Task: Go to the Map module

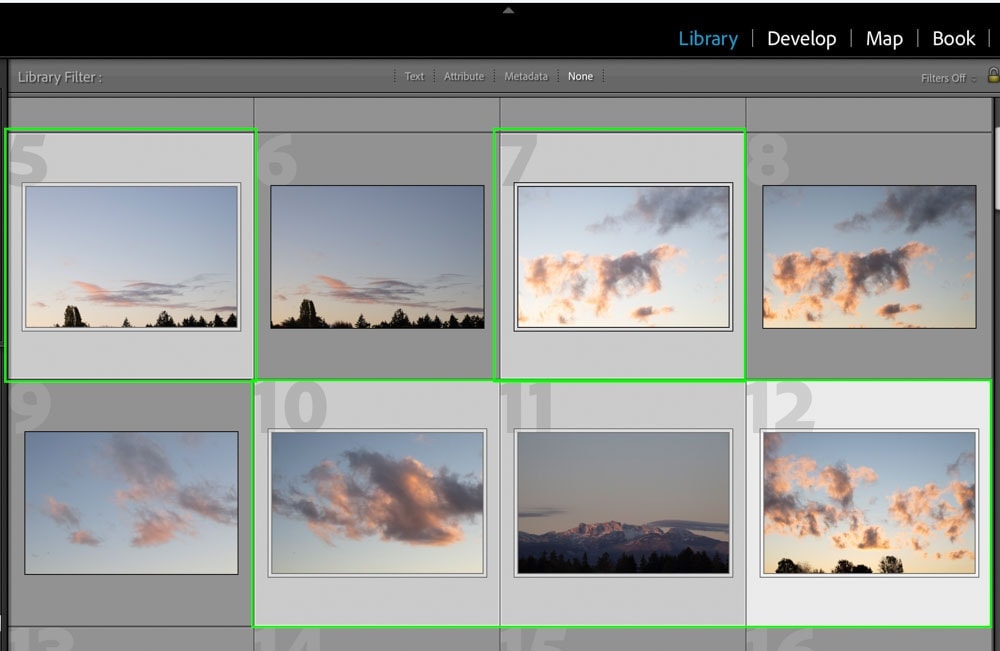Action: click(x=884, y=38)
